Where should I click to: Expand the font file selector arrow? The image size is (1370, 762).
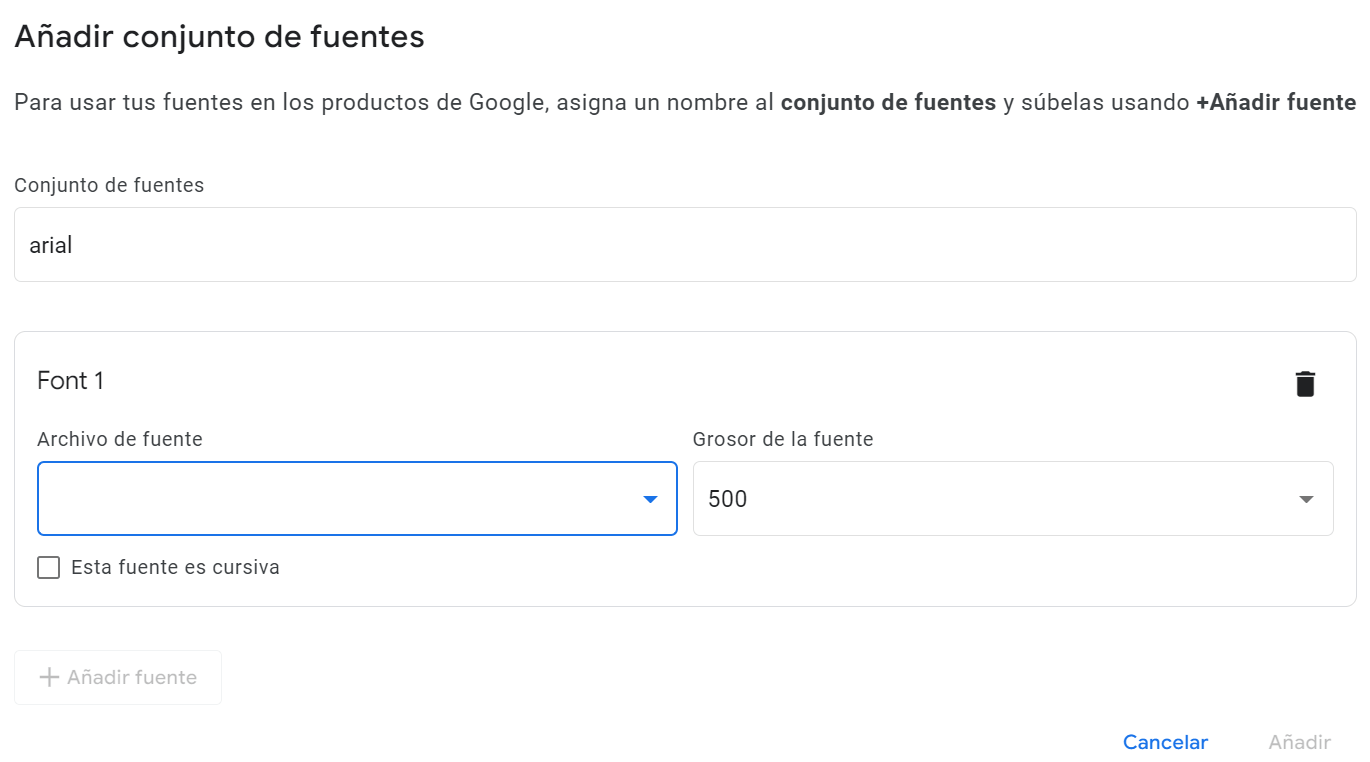[x=651, y=498]
